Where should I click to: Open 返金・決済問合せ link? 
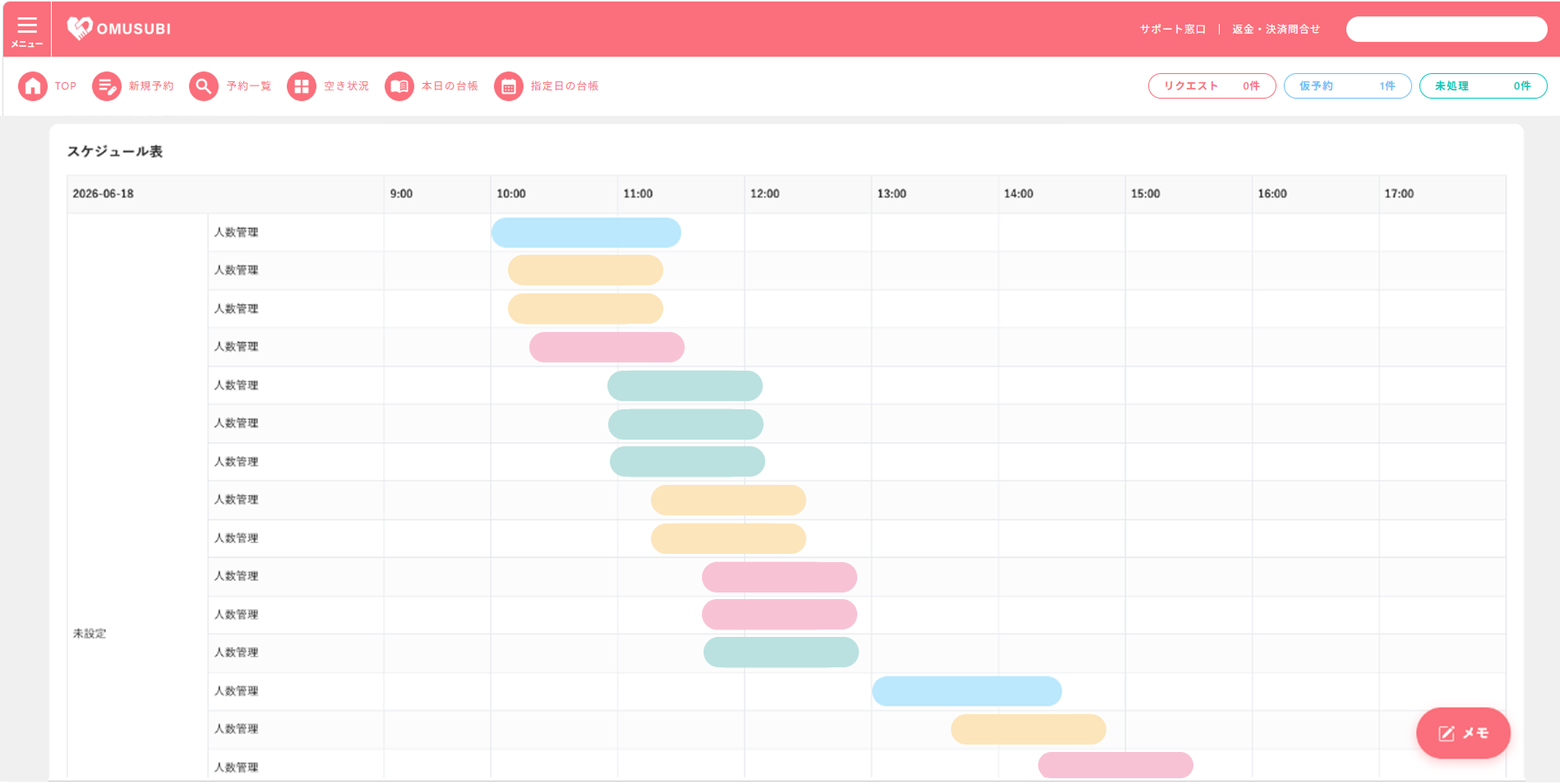(x=1276, y=29)
